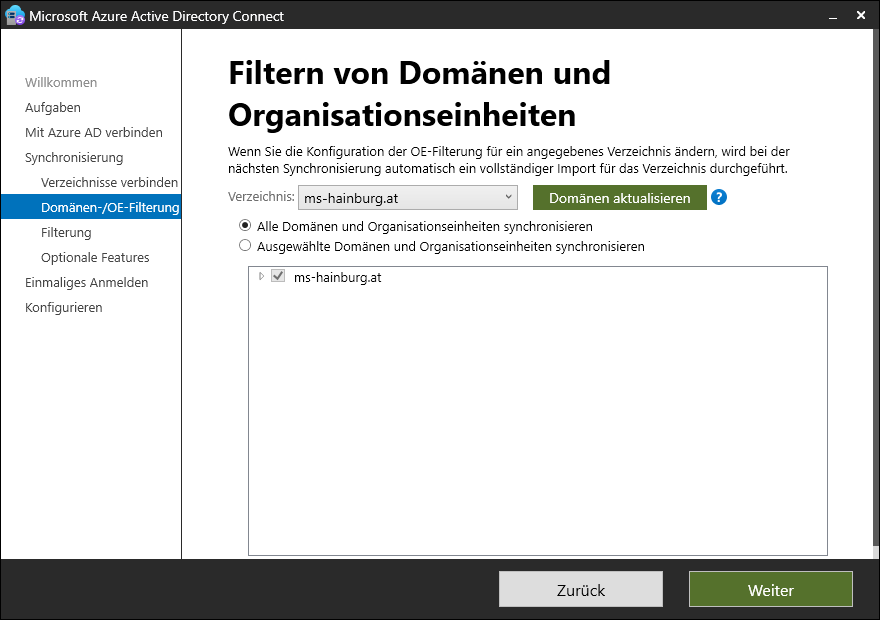Select Aufgaben in the left navigation
This screenshot has height=620, width=880.
tap(53, 107)
